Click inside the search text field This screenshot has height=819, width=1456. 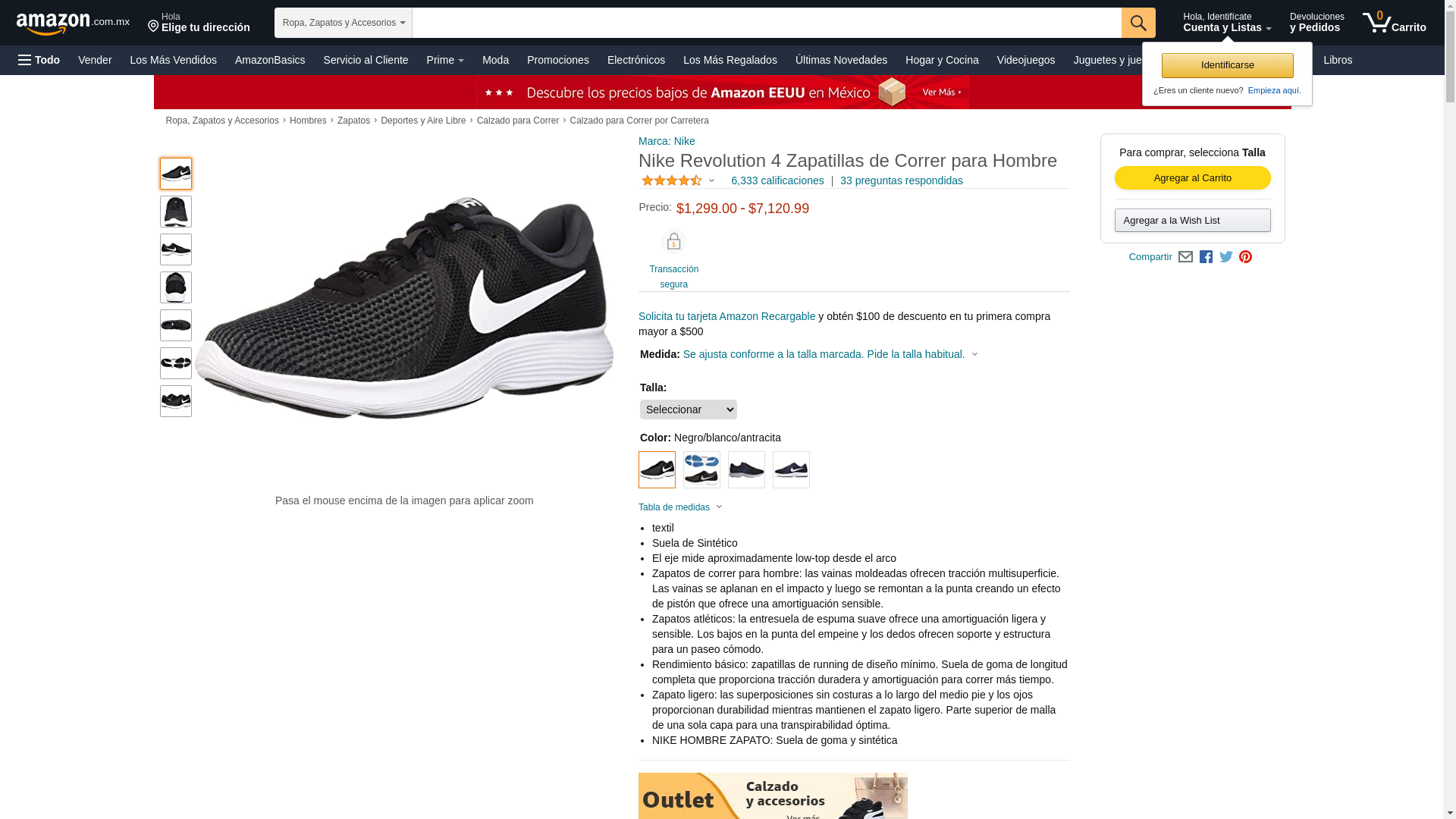[x=767, y=23]
